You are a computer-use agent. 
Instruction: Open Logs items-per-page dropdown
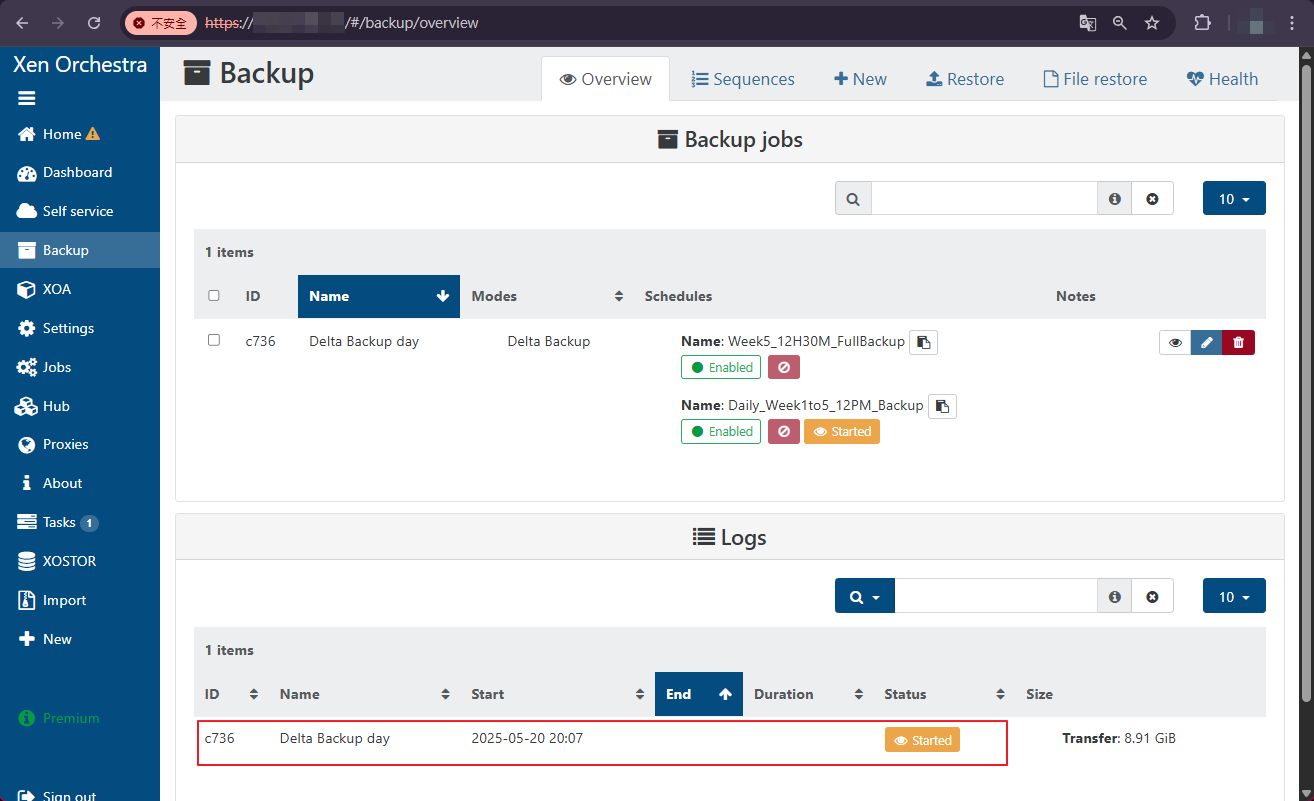(1234, 596)
